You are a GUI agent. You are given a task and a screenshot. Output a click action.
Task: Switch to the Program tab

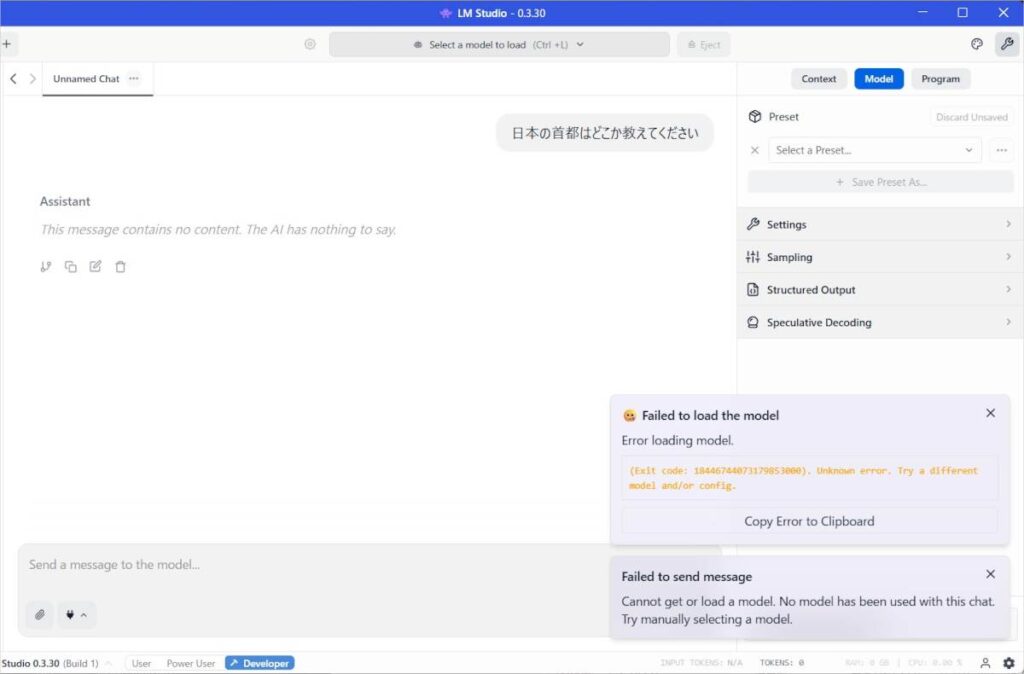pos(940,79)
